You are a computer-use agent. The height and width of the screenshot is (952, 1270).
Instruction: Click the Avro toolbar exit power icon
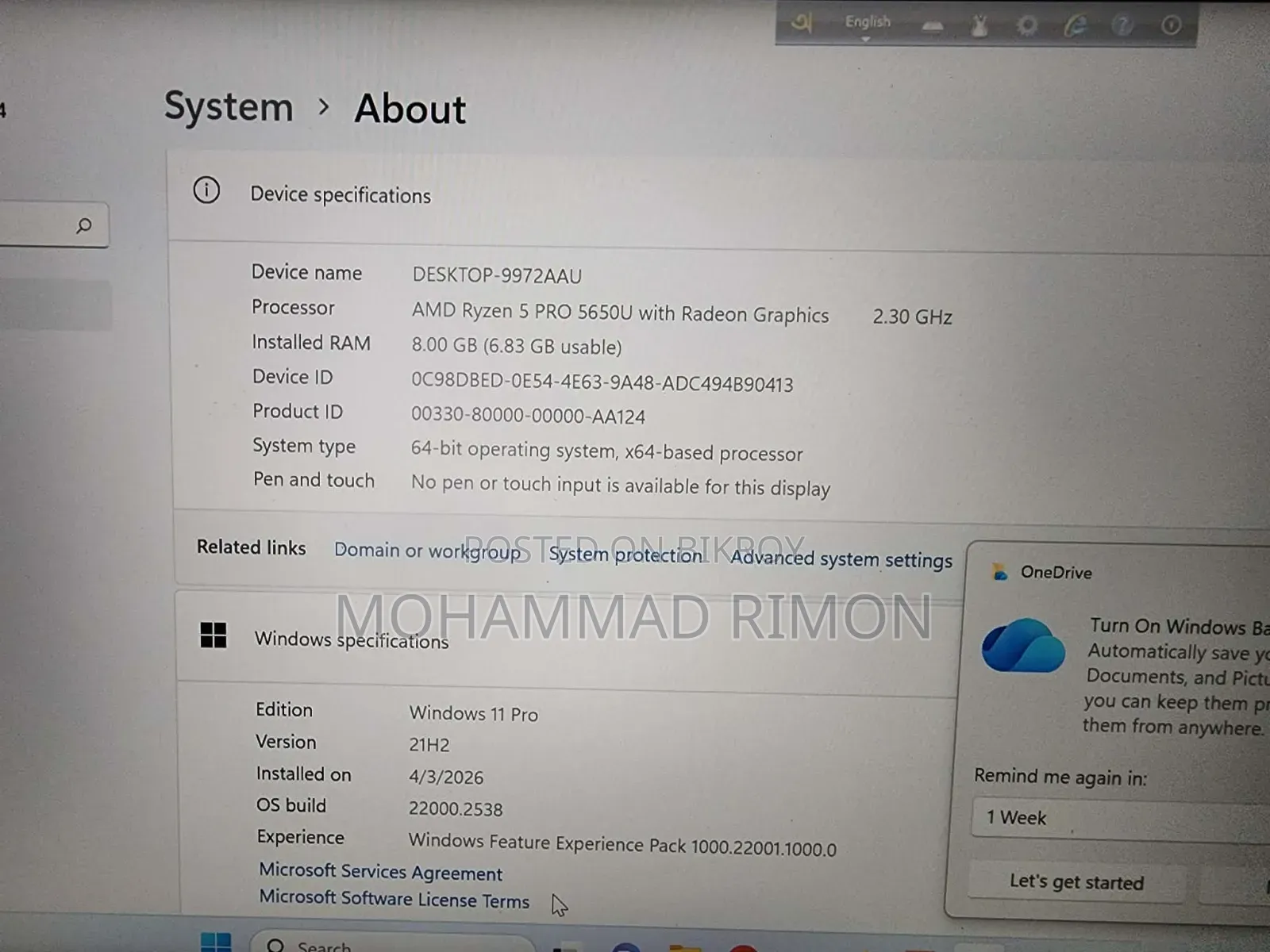point(1171,25)
